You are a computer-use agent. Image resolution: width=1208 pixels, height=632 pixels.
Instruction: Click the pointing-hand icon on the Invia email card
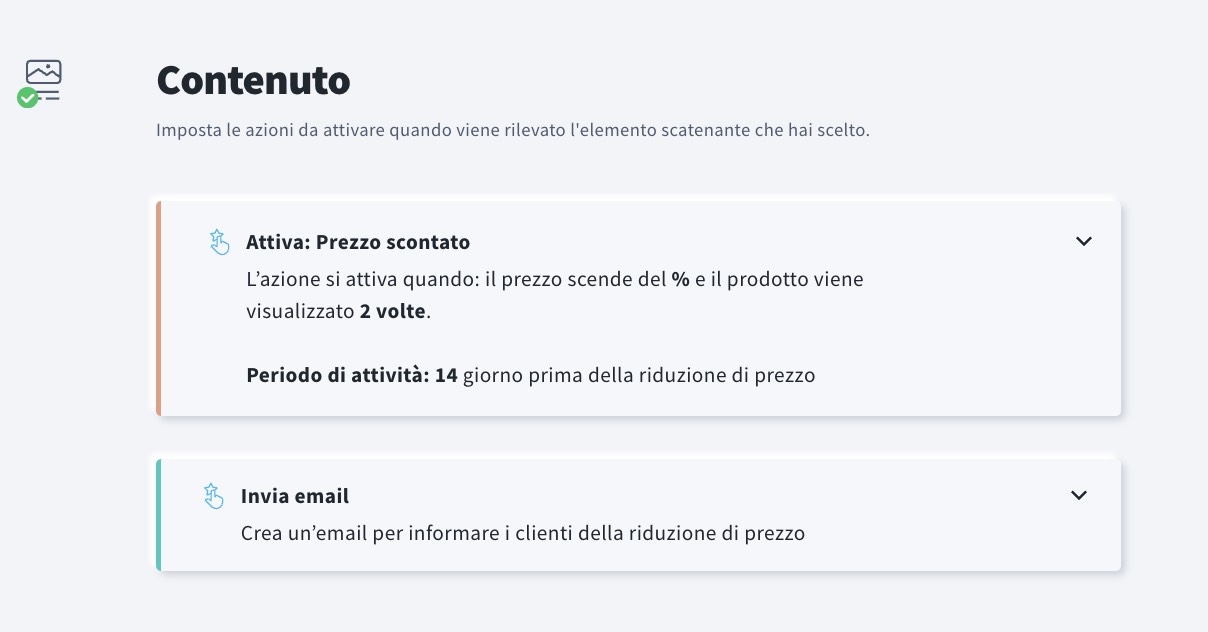click(x=214, y=497)
